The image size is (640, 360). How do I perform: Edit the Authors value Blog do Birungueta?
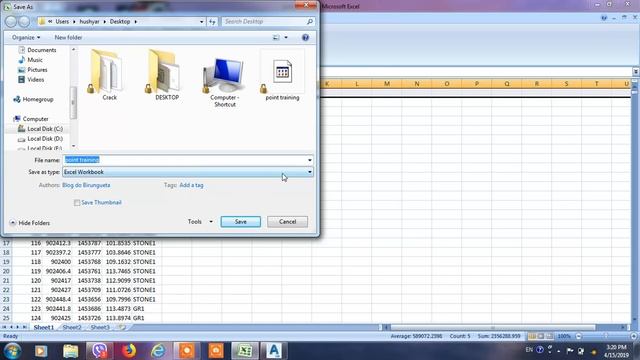[86, 185]
